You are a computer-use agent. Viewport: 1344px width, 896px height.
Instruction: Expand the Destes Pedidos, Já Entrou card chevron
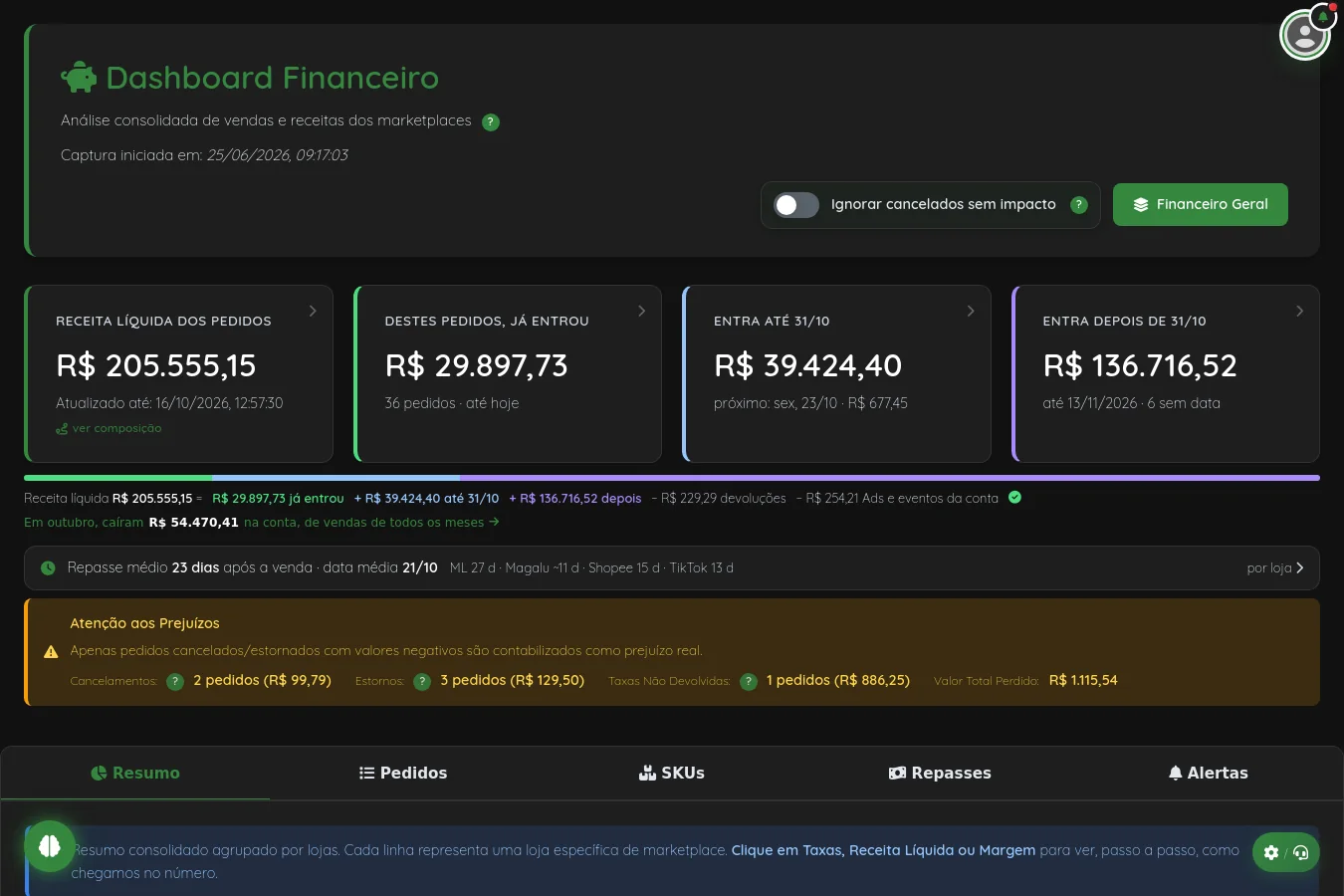click(x=641, y=311)
